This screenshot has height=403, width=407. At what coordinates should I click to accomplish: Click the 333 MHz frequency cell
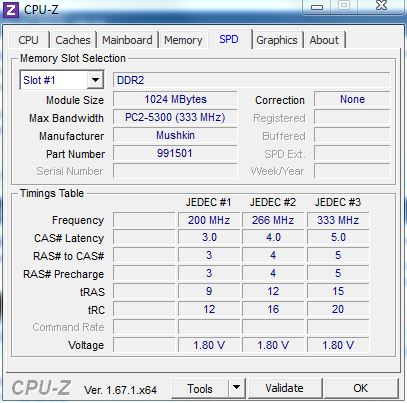pos(338,220)
